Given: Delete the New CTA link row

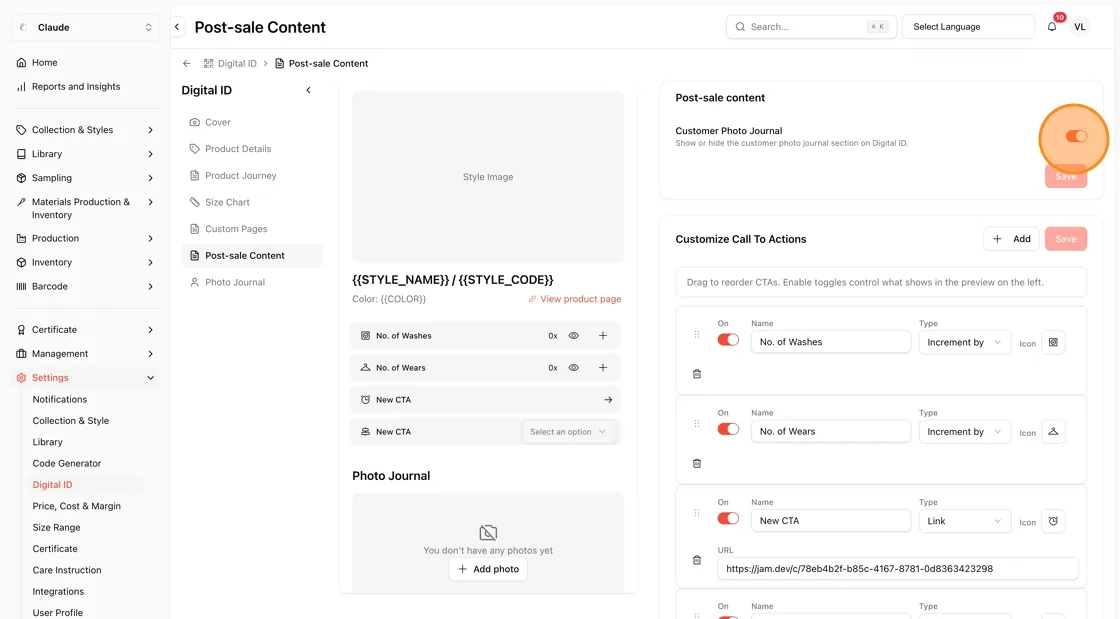Looking at the screenshot, I should [697, 560].
